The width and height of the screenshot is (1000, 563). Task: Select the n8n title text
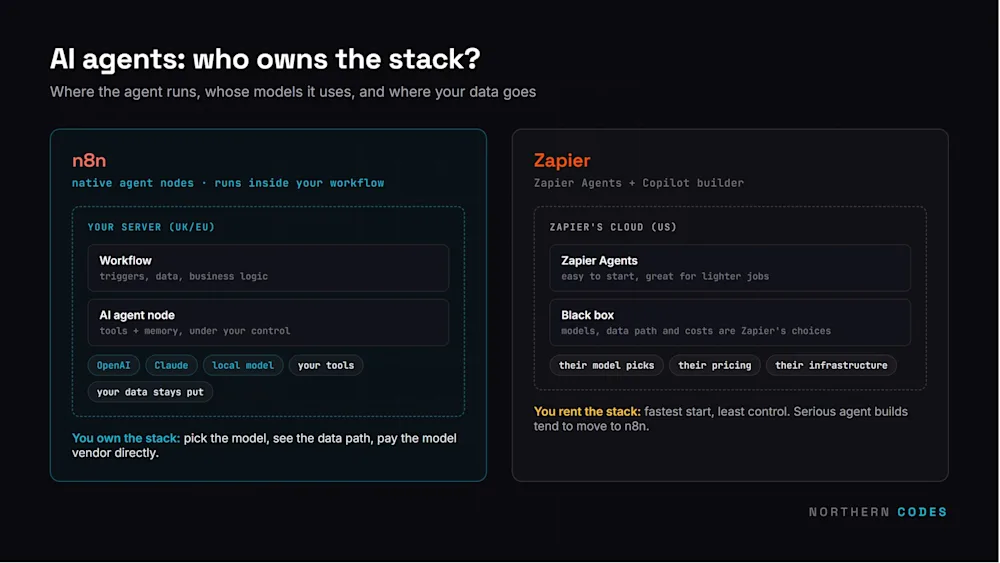pos(89,161)
